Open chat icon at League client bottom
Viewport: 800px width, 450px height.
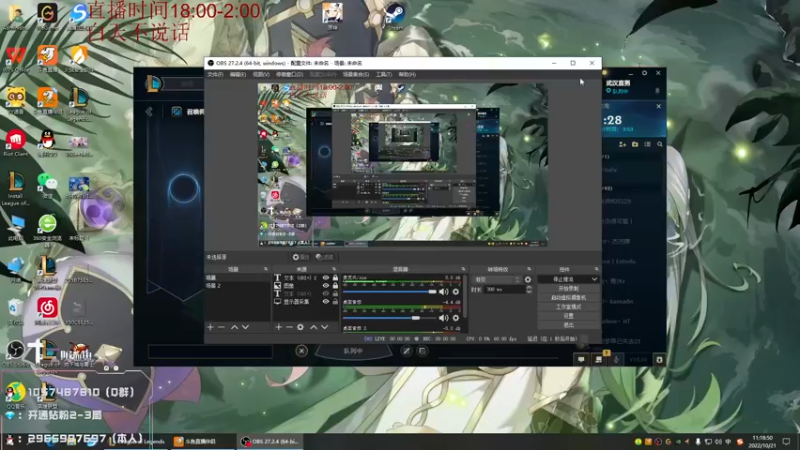coord(581,360)
